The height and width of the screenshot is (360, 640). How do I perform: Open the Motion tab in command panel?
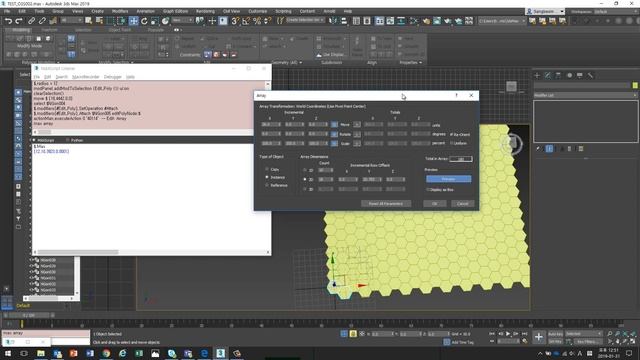pos(569,76)
